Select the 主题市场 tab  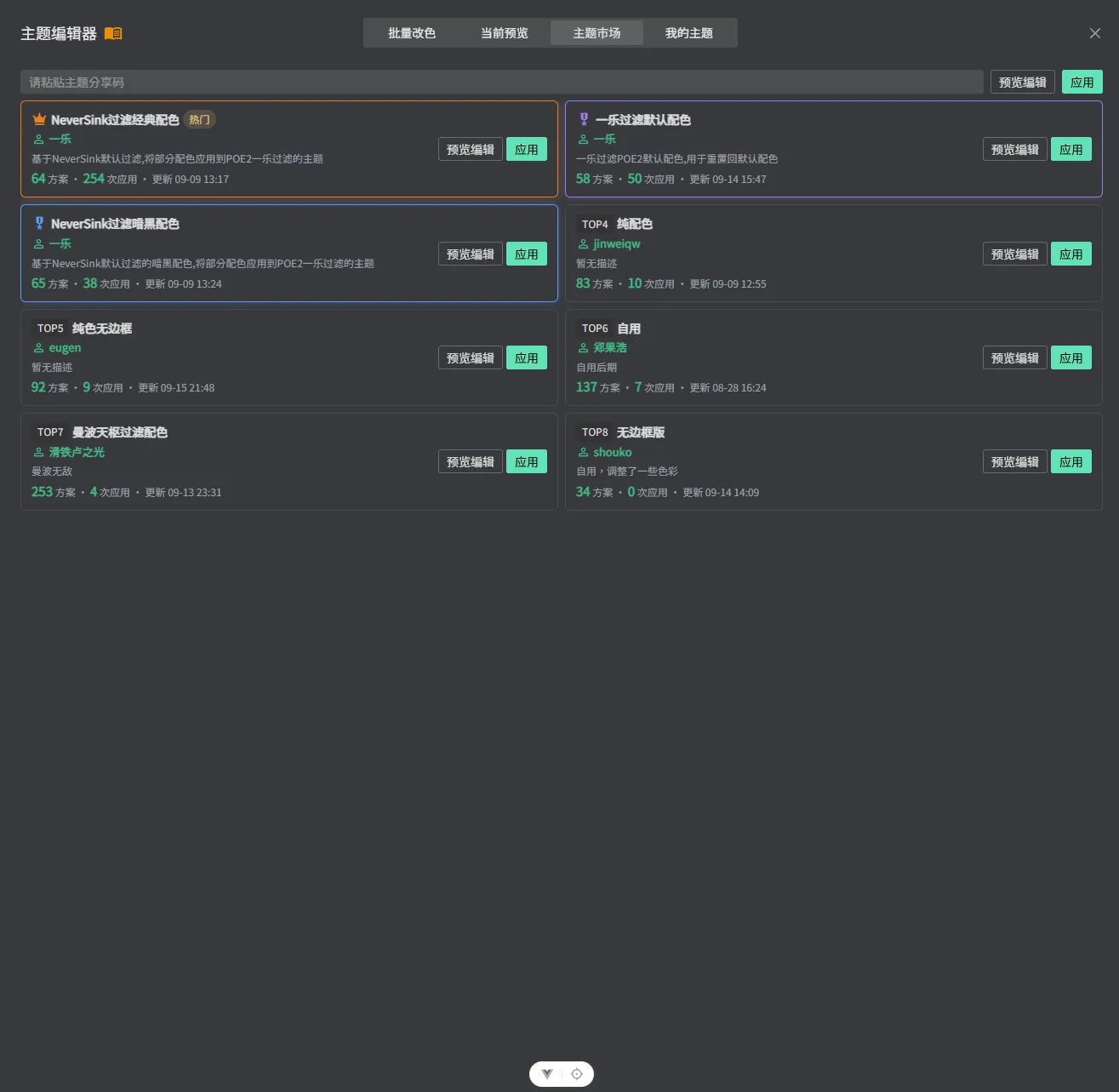coord(597,33)
